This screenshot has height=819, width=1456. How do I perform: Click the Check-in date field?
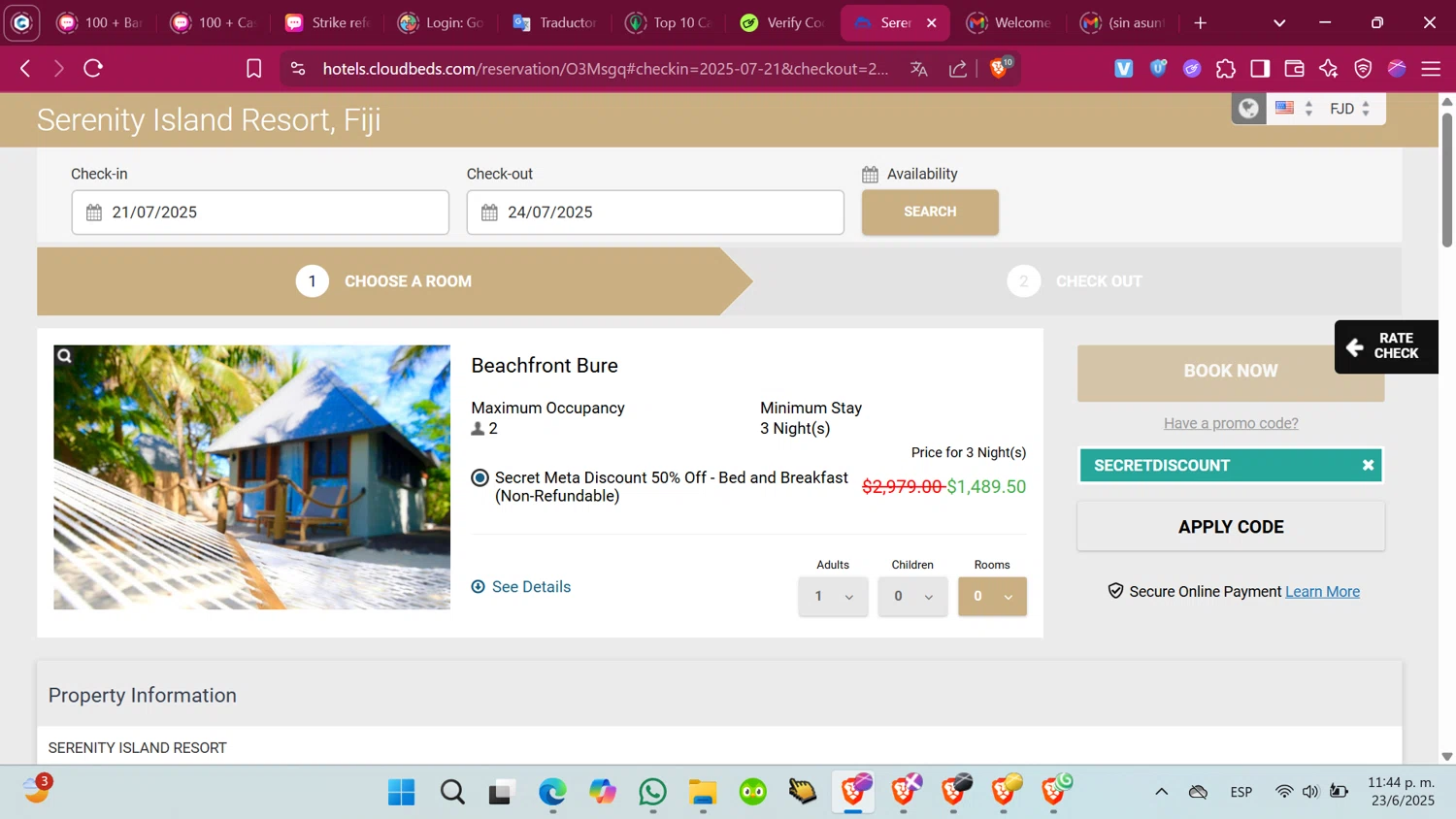tap(260, 213)
